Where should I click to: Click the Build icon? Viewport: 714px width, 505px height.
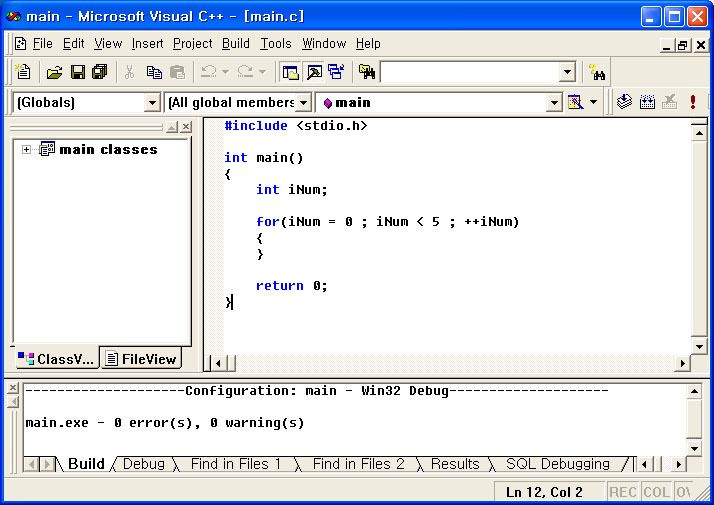point(647,102)
